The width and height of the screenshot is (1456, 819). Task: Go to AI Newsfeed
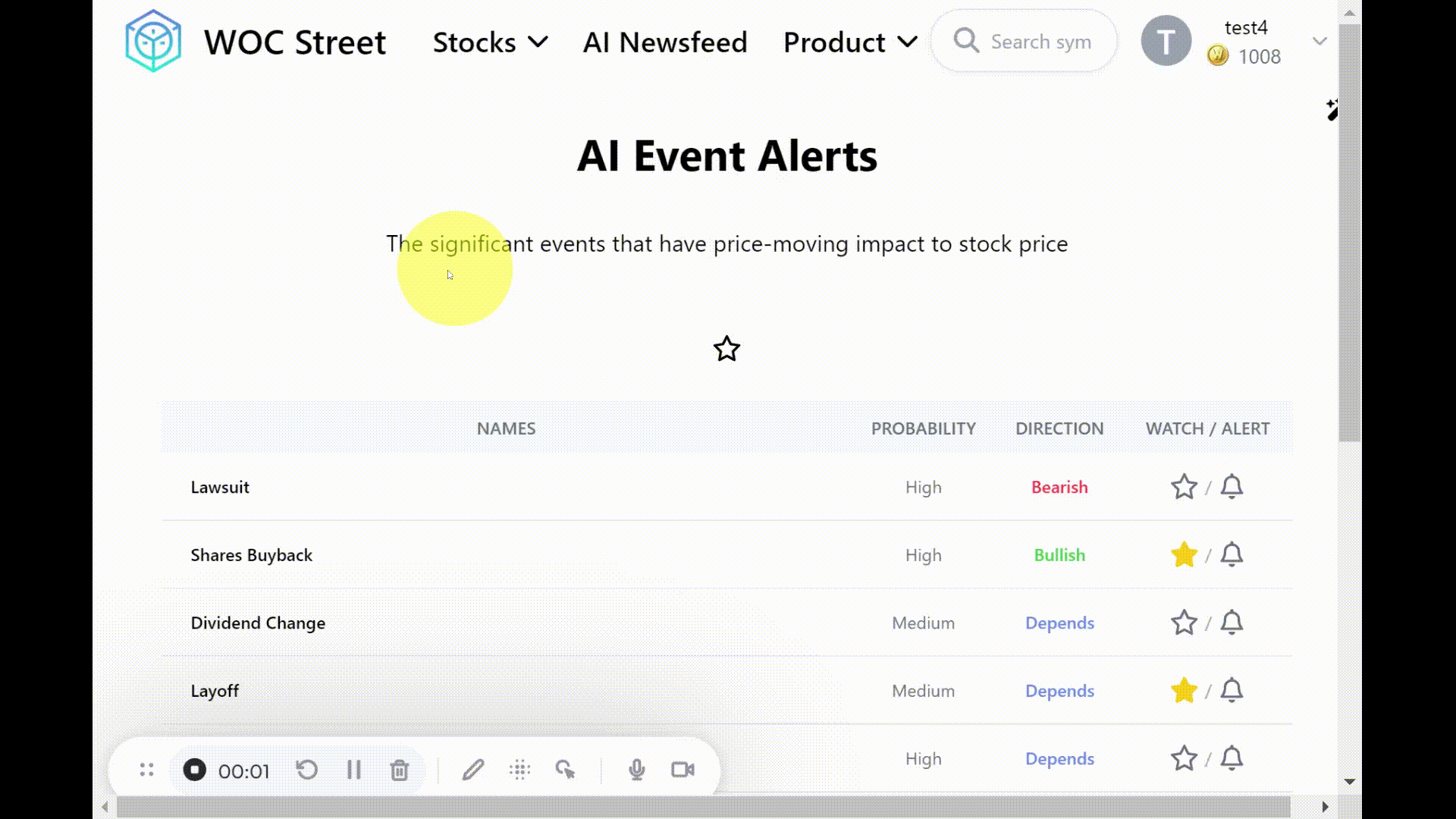tap(665, 42)
